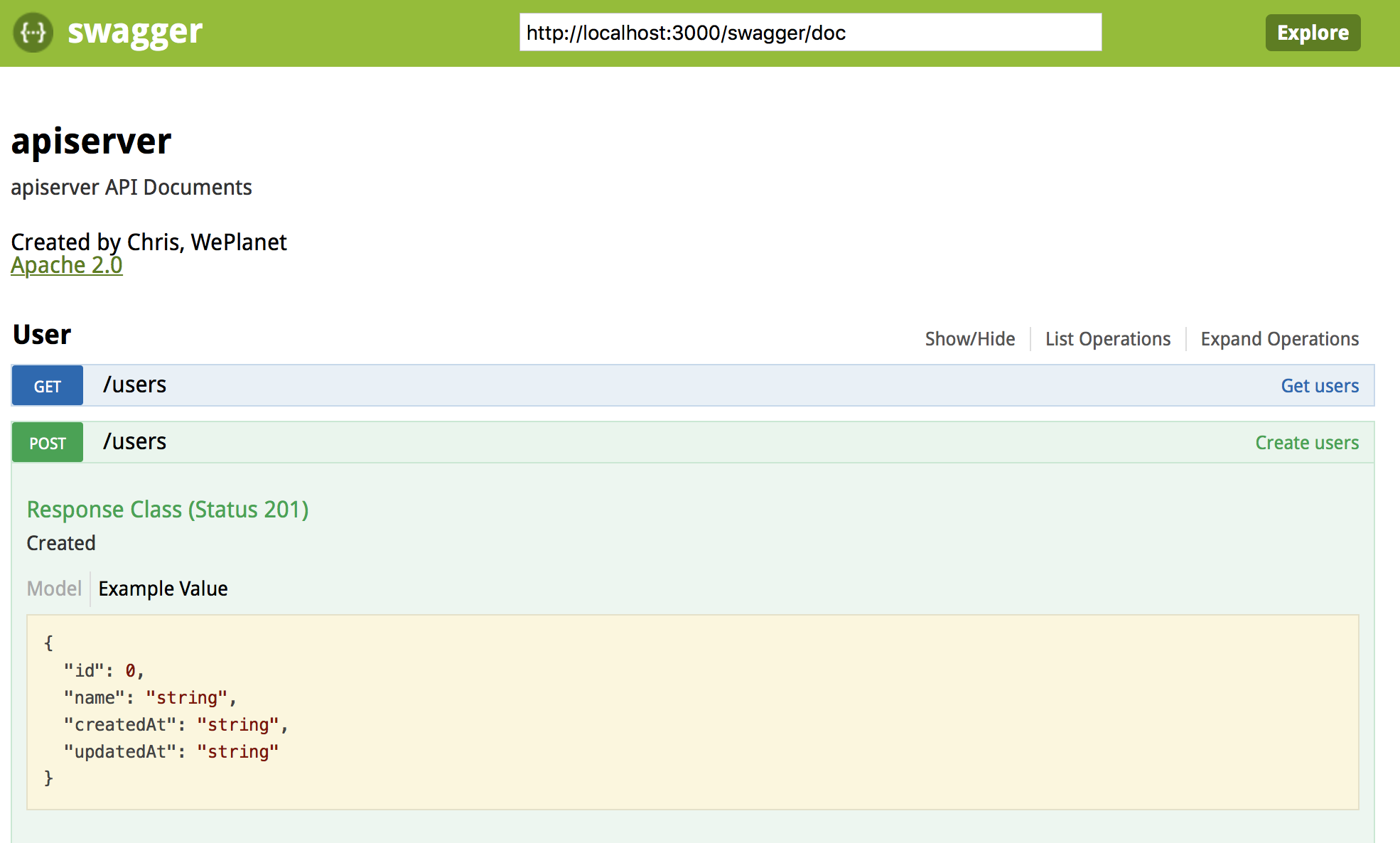
Task: Click the Get users summary link
Action: [1319, 386]
